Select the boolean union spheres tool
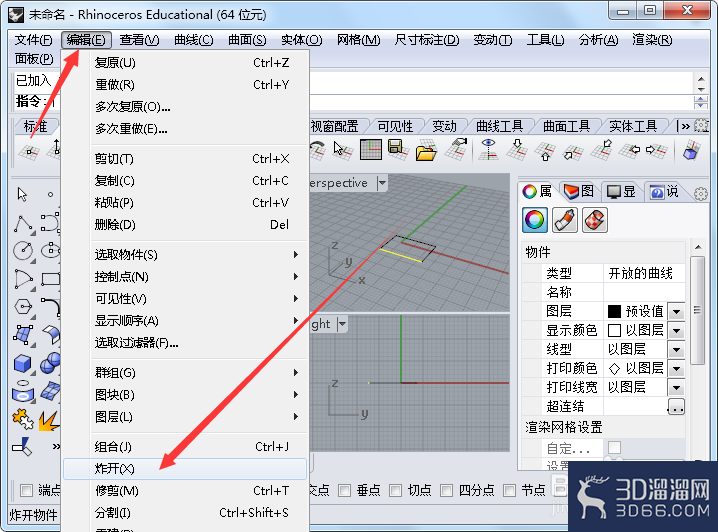Viewport: 718px width, 532px height. pyautogui.click(x=50, y=363)
